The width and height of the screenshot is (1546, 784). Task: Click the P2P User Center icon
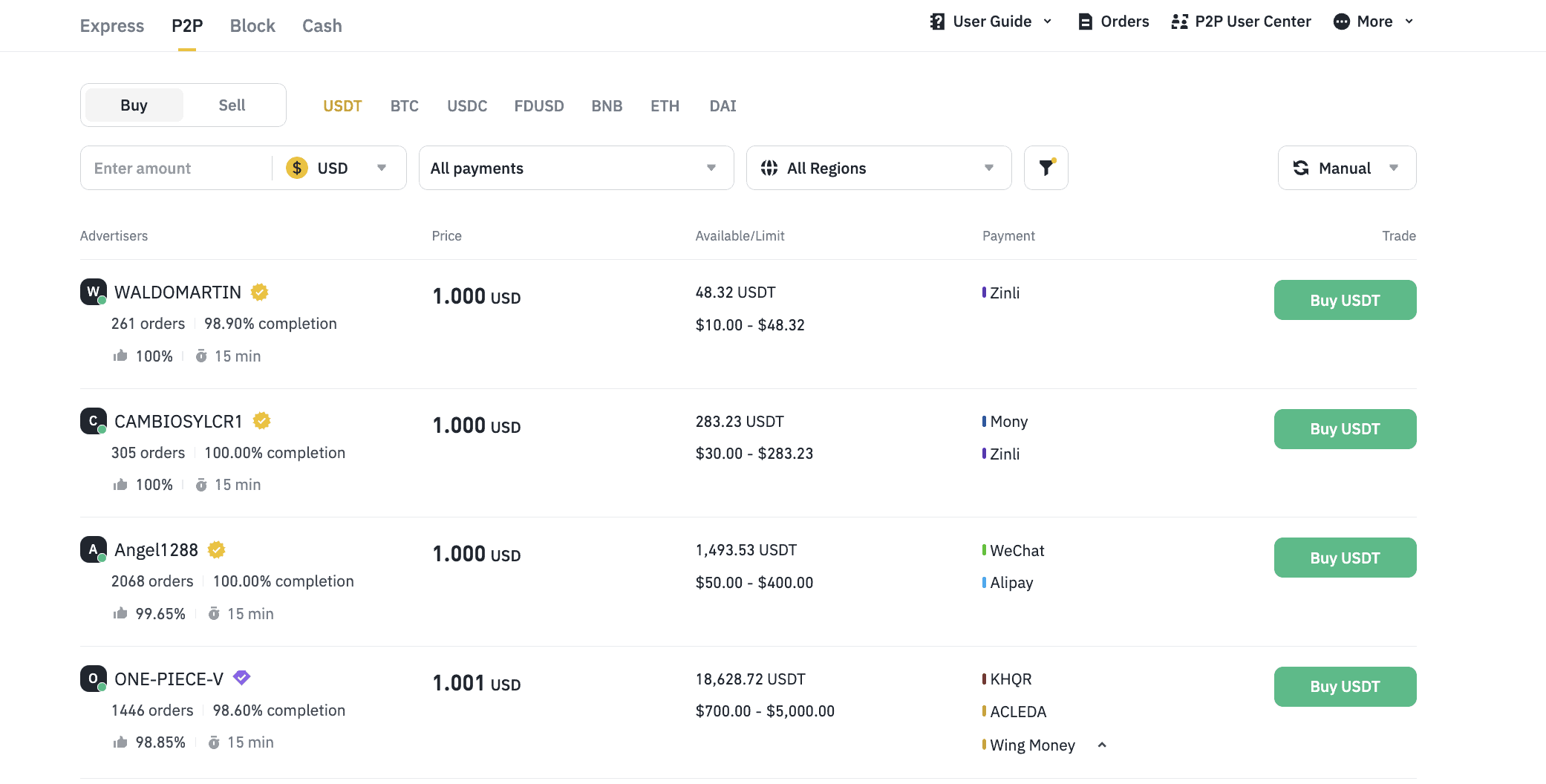(x=1179, y=22)
